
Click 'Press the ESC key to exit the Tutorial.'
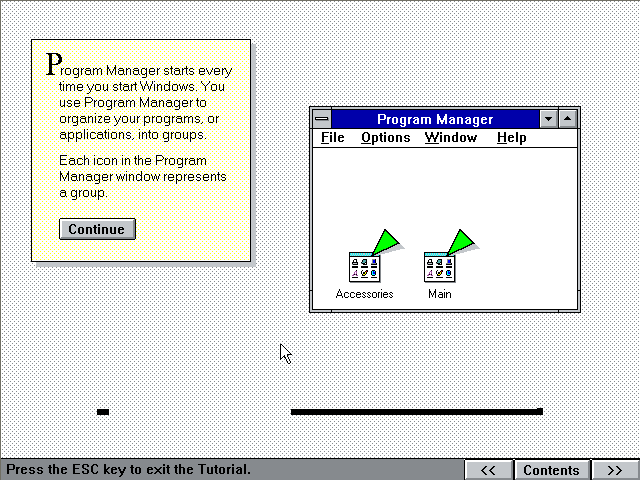tap(129, 469)
